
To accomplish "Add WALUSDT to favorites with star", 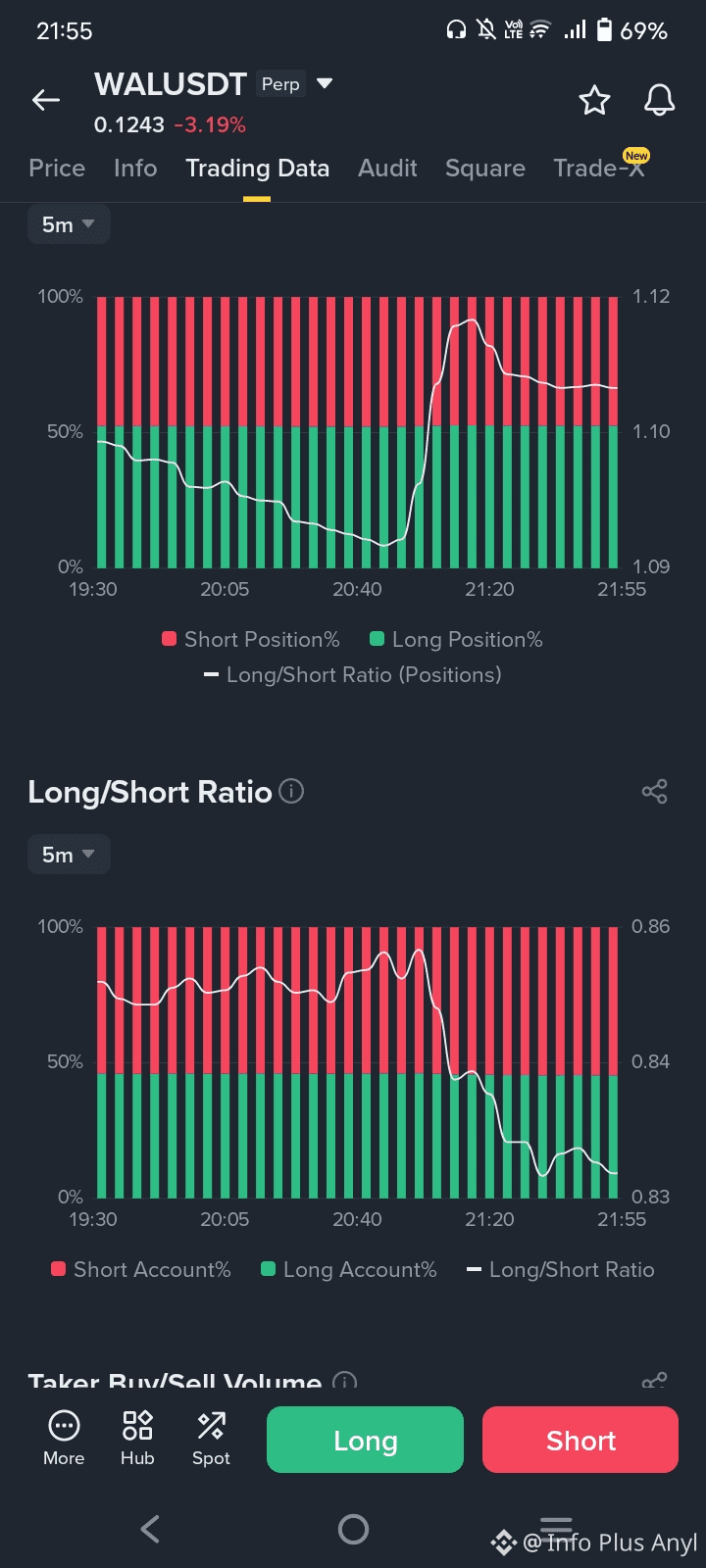I will [x=594, y=100].
